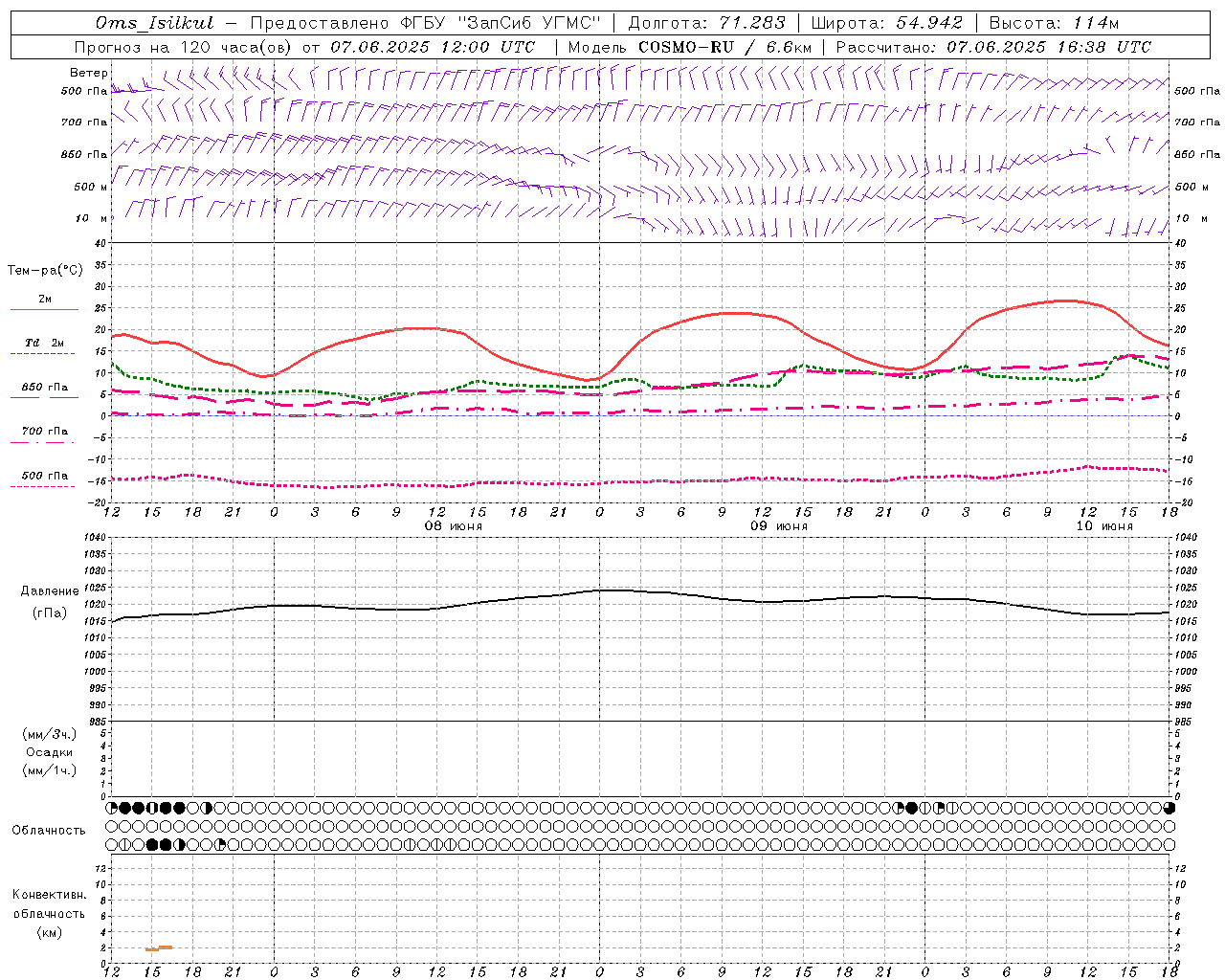This screenshot has height=980, width=1225.
Task: Click line sample under temperature legend 850 гПа
Action: [43, 397]
